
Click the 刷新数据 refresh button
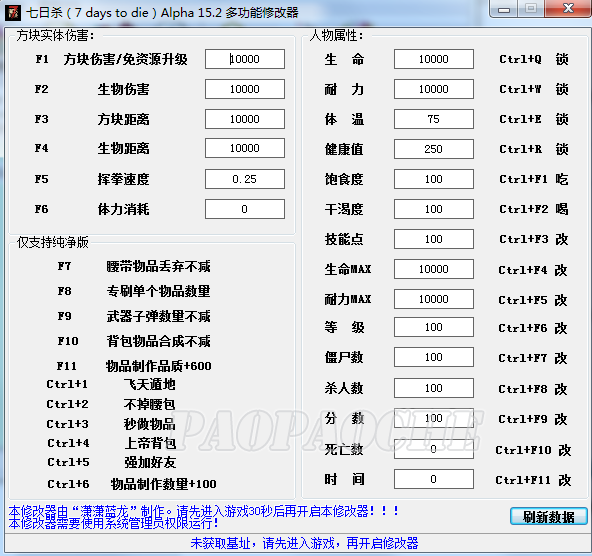(549, 516)
